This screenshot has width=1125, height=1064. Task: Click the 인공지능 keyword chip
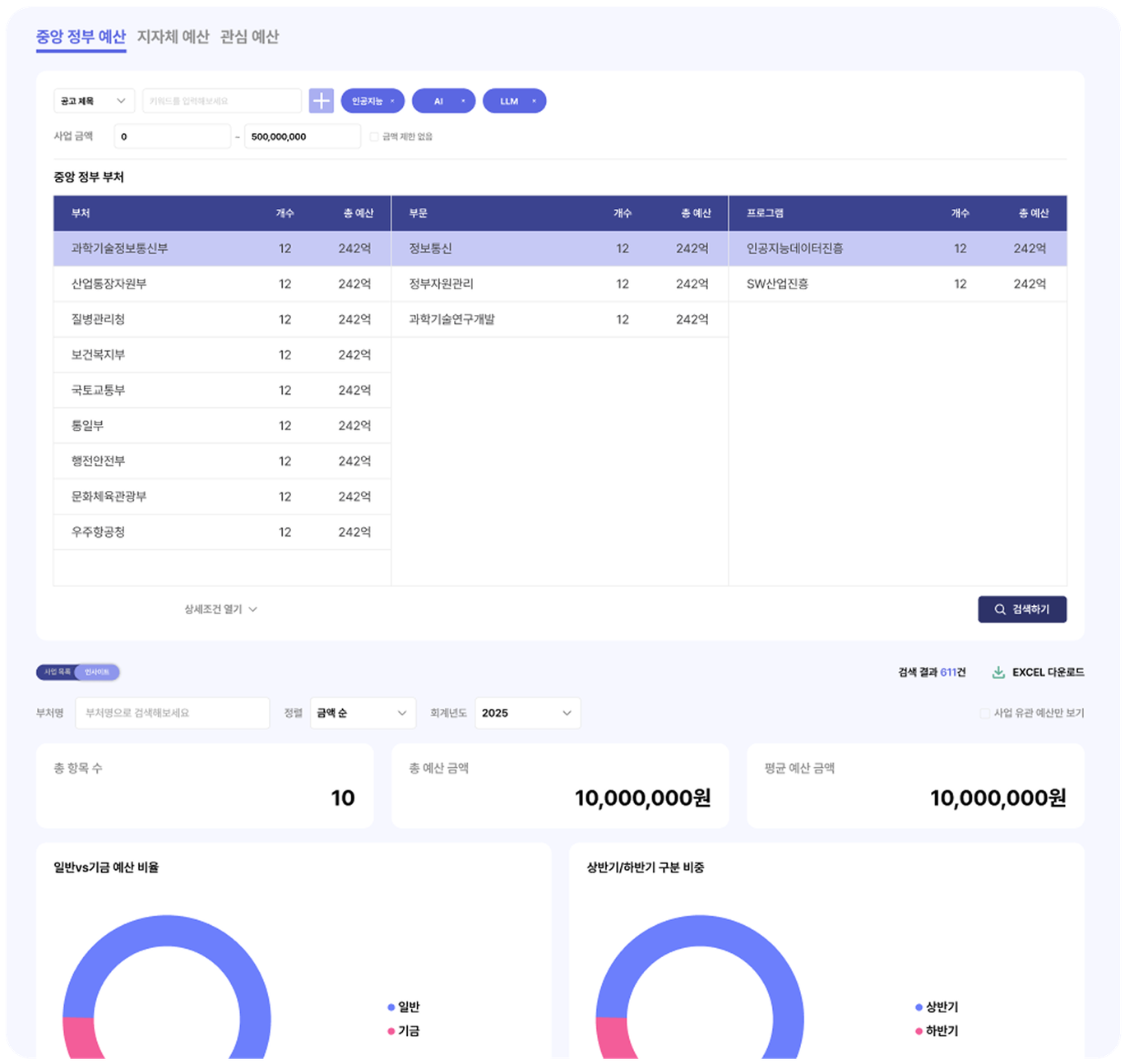point(373,101)
